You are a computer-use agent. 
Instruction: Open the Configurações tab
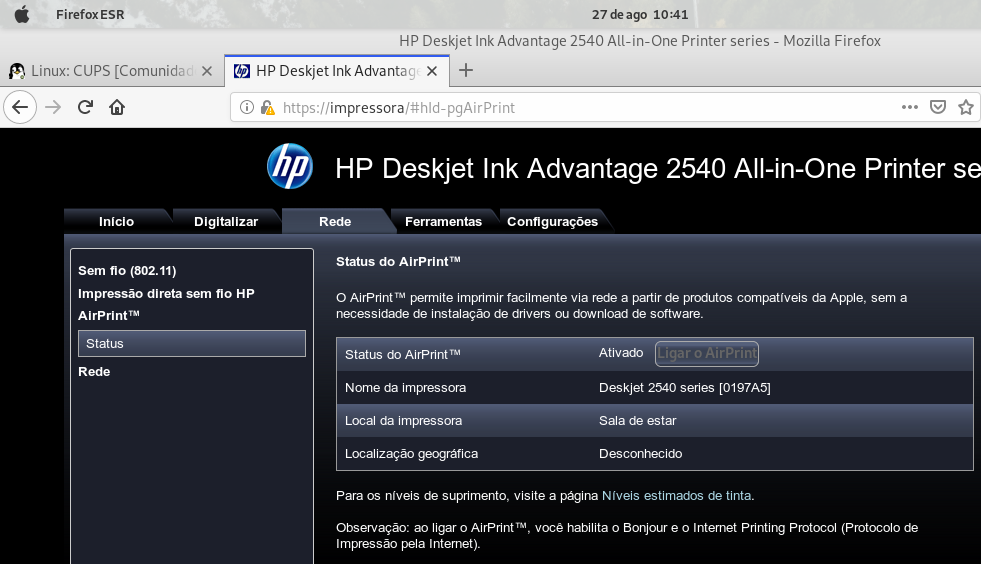coord(552,222)
